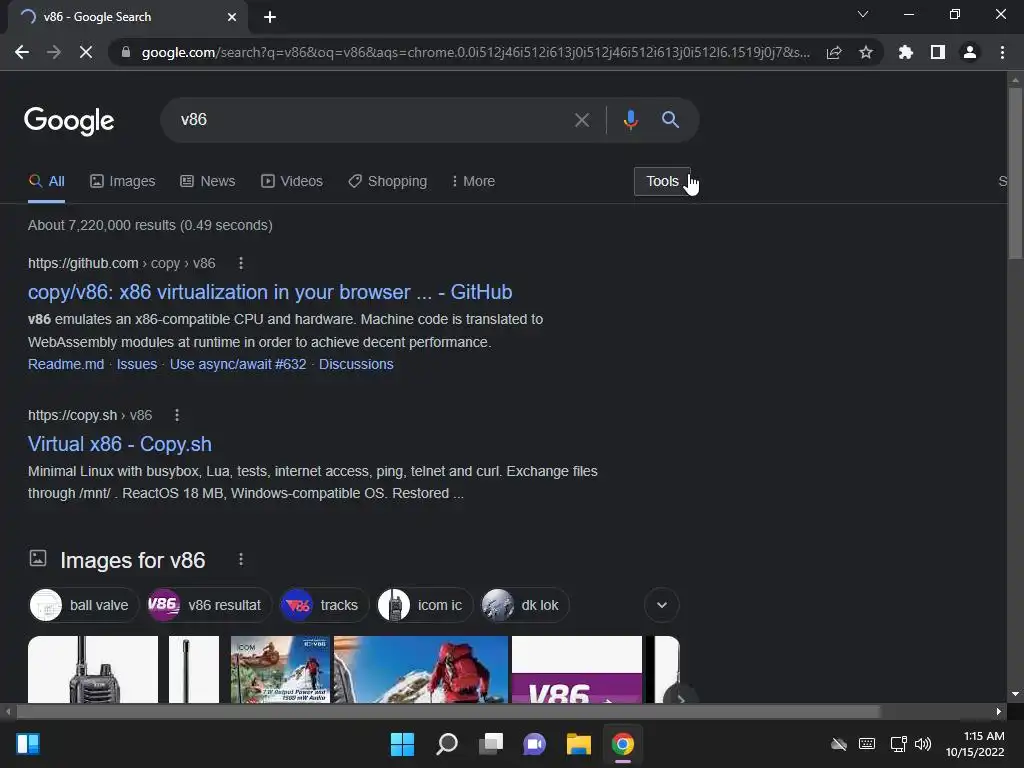Open the Extensions puzzle icon
This screenshot has height=768, width=1024.
coord(906,52)
